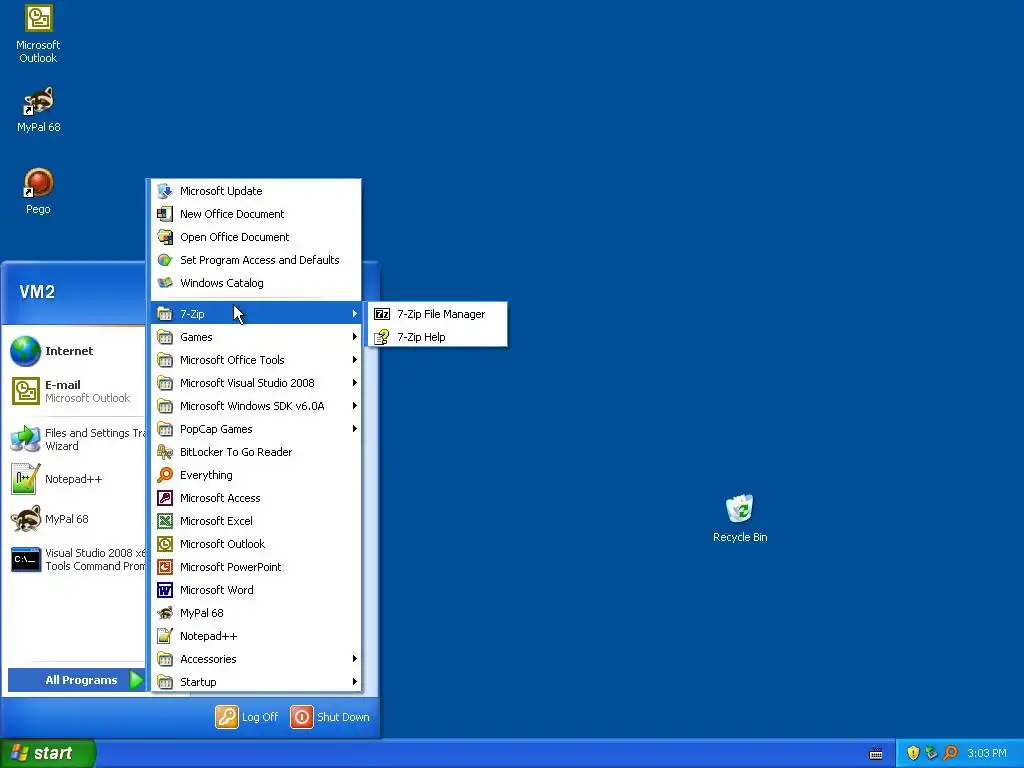Click the Microsoft PowerPoint icon
Screen dimensions: 1024x768
(x=165, y=567)
